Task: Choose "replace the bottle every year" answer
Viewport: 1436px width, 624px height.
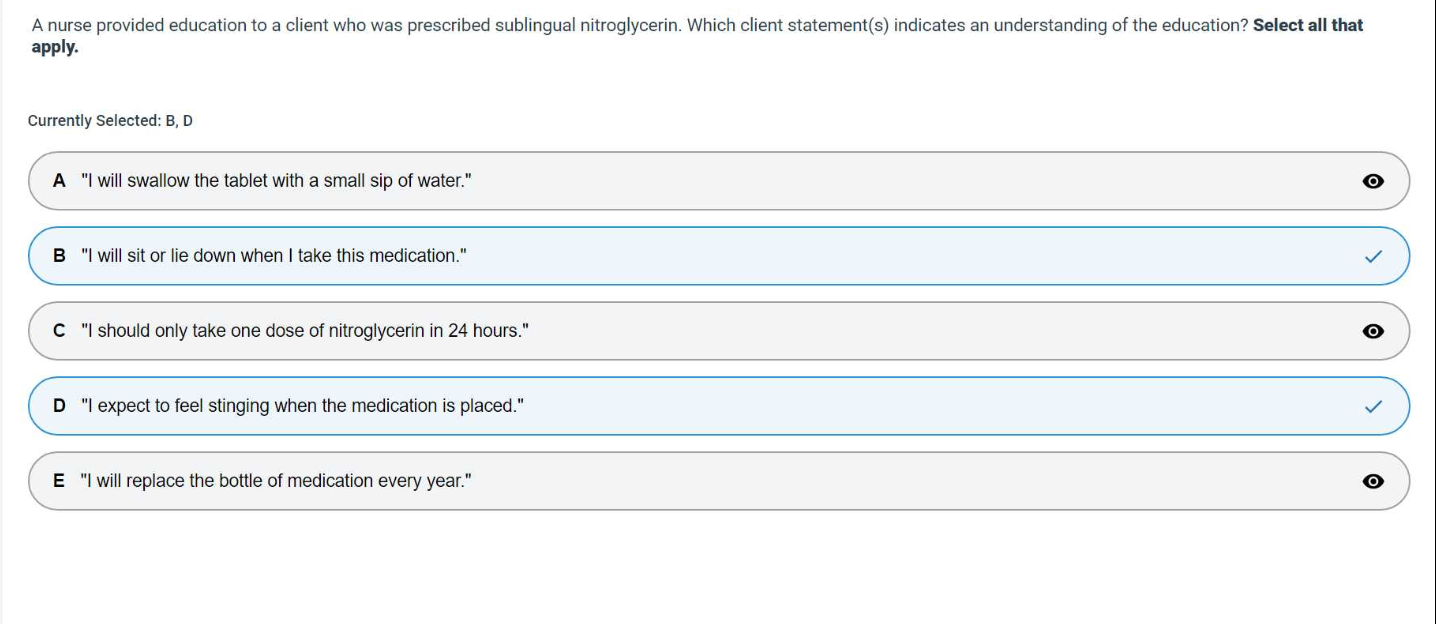Action: [275, 481]
